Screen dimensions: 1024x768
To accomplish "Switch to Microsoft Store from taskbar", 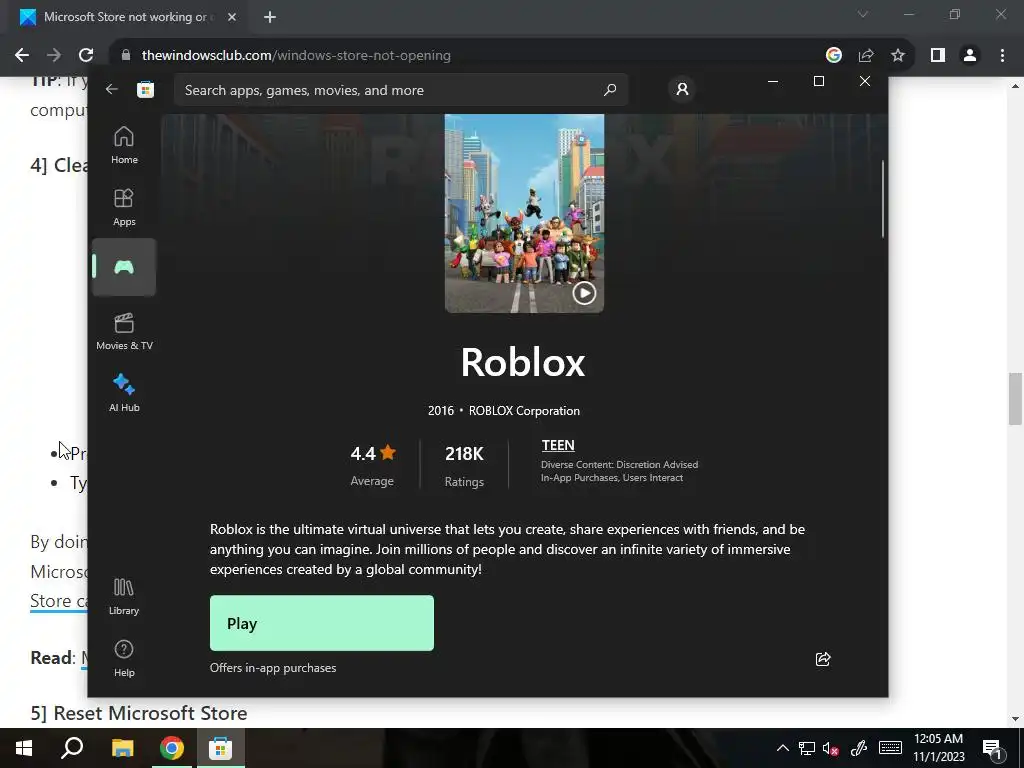I will coord(220,748).
